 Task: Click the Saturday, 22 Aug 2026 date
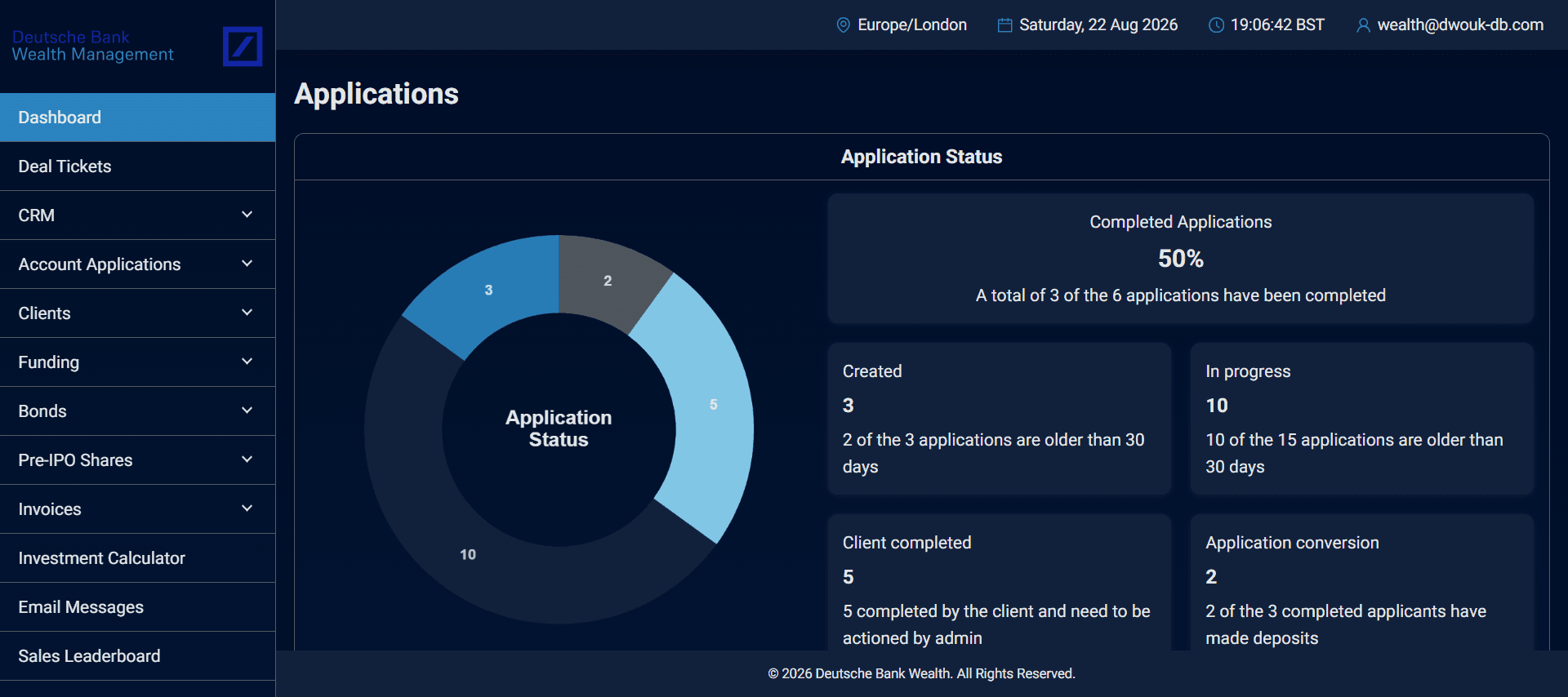coord(1098,25)
